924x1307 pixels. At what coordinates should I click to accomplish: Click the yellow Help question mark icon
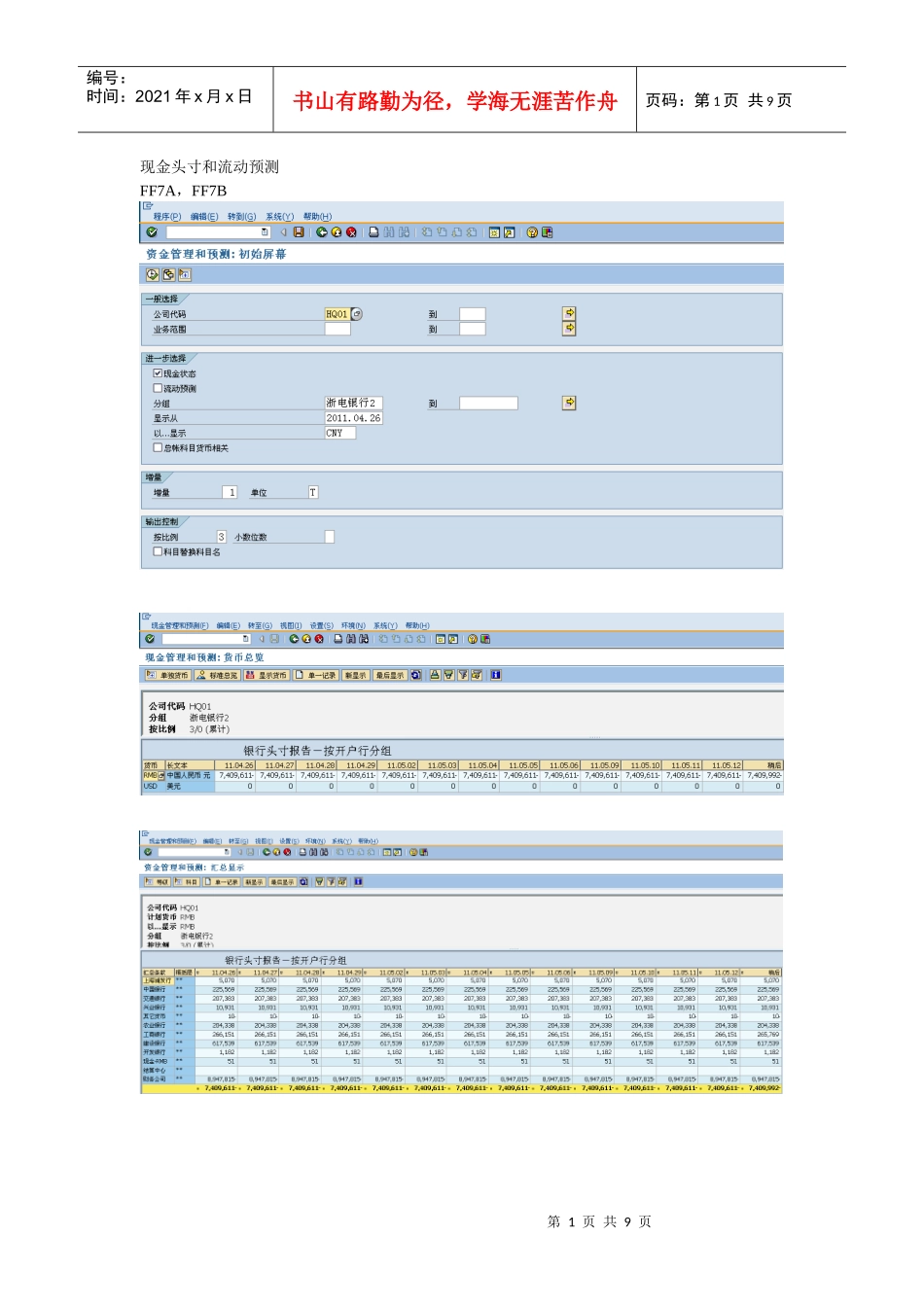(532, 232)
